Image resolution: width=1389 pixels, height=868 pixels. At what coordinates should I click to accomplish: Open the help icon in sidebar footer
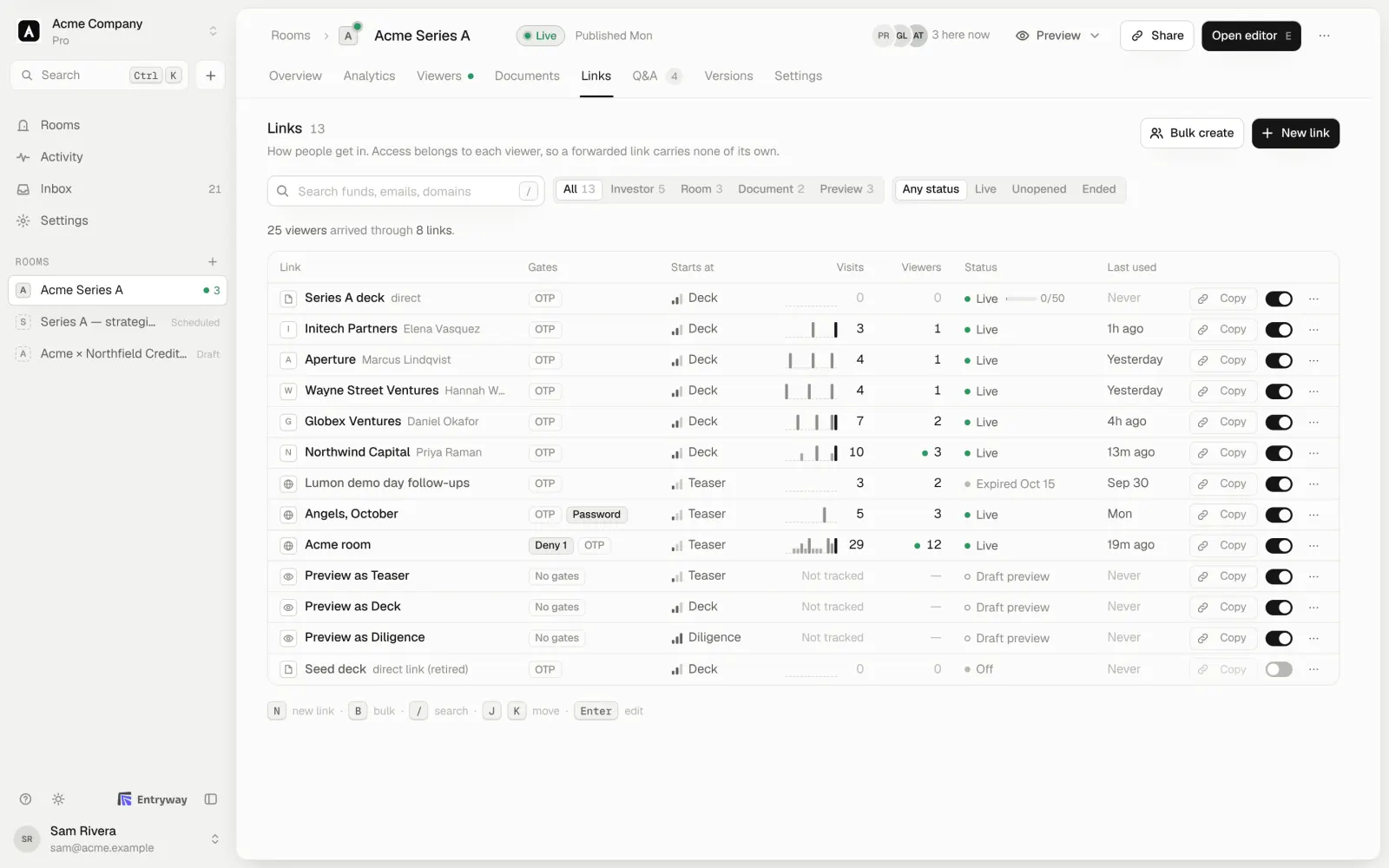coord(25,799)
